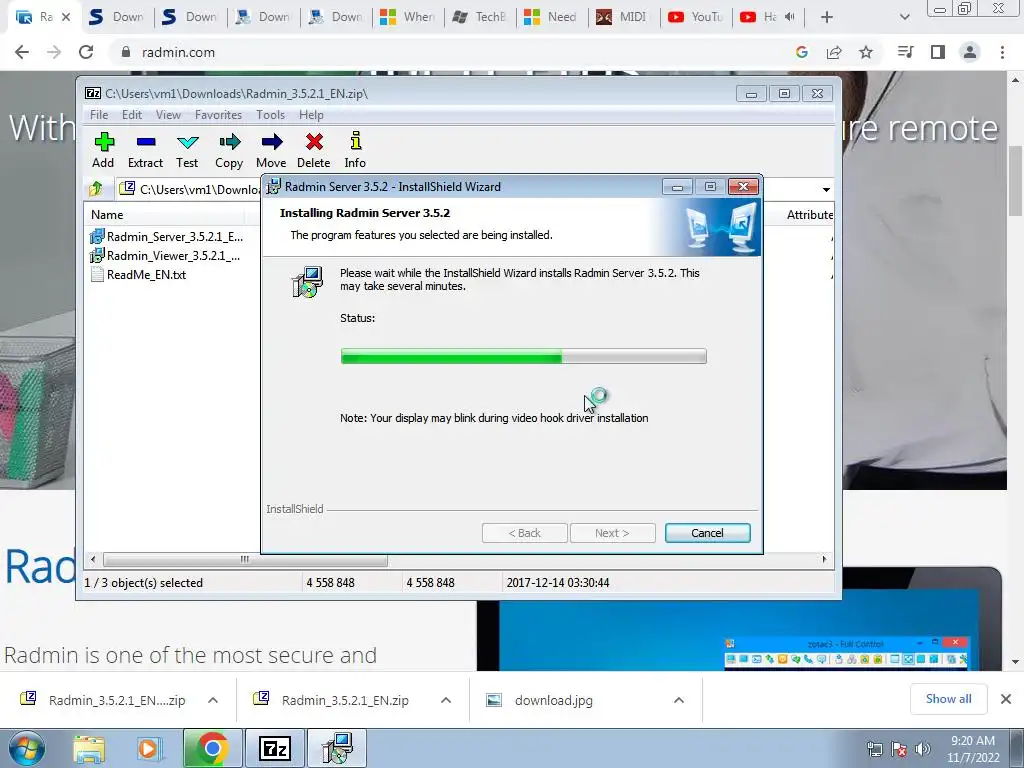Open the 7-Zip File menu
Viewport: 1024px width, 768px height.
(x=99, y=115)
